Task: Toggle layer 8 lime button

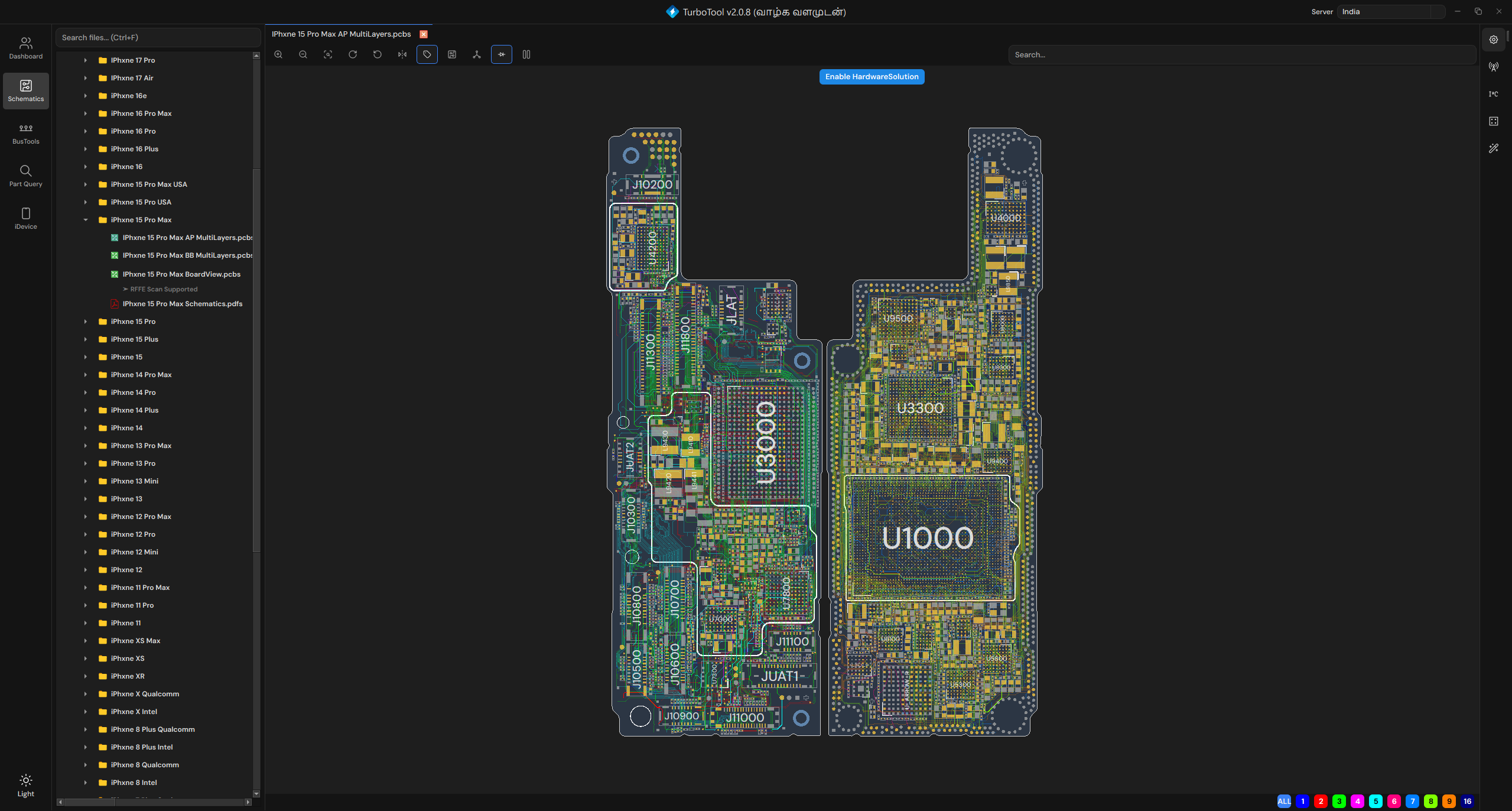Action: click(1430, 802)
